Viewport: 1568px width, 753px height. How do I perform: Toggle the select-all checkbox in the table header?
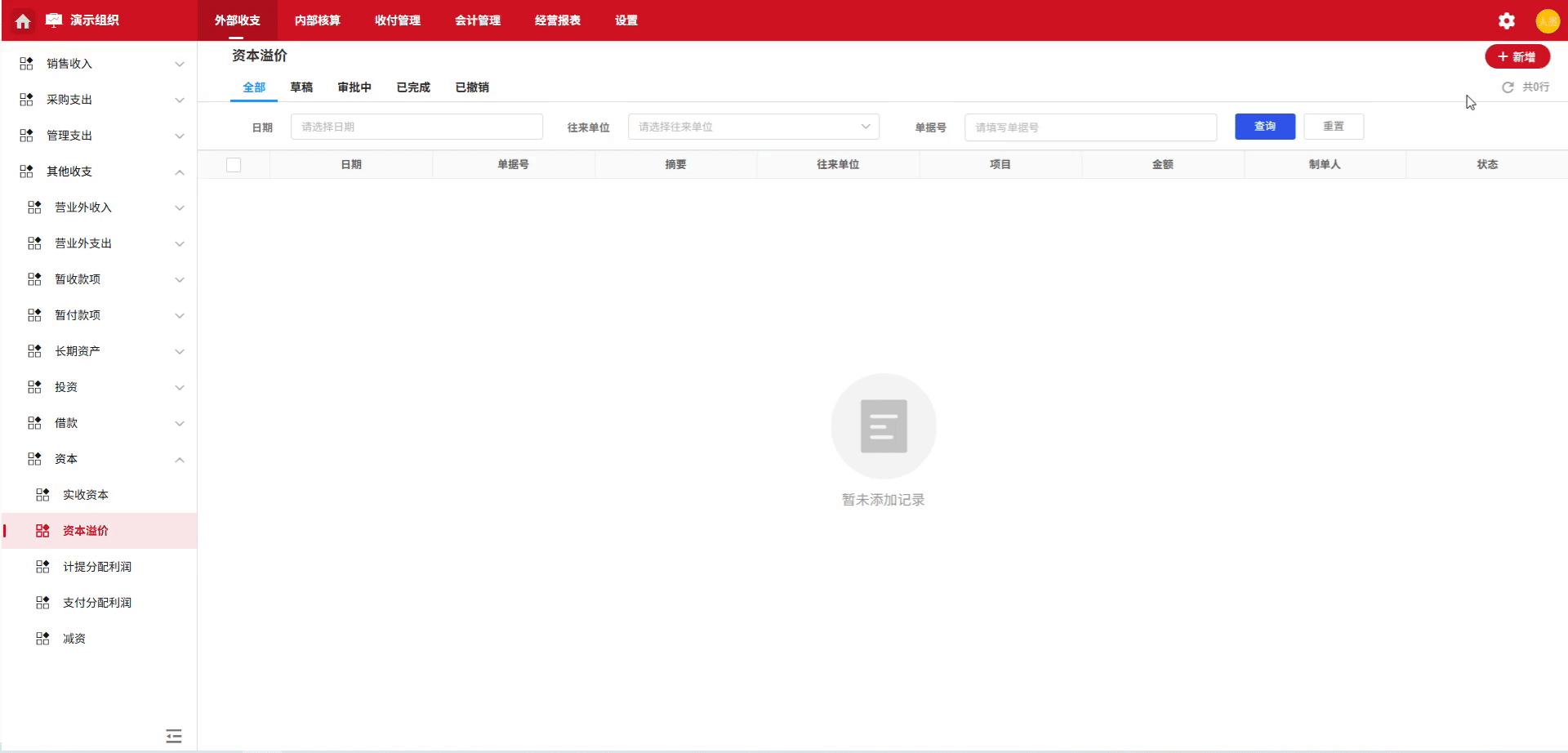tap(234, 164)
